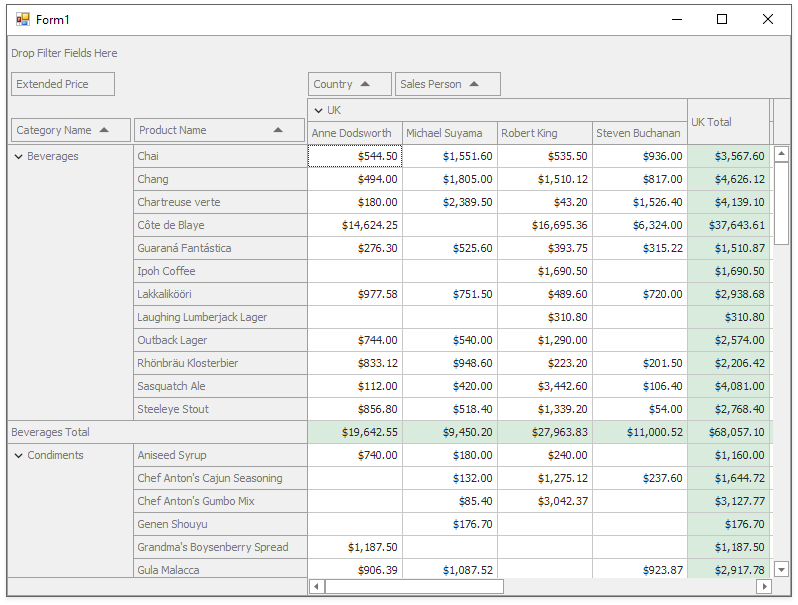Click the $16,695.36 cell for Côte de Blaye
Screen dimensions: 798x605
click(x=545, y=225)
